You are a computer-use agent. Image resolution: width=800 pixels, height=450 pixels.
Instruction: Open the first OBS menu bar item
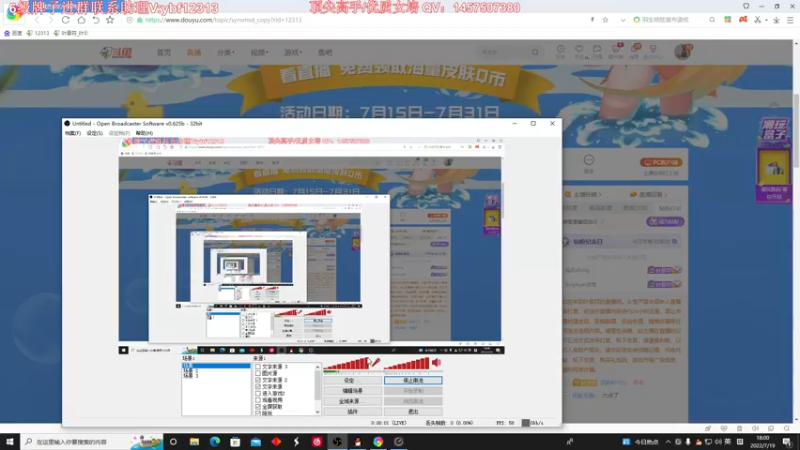tap(72, 133)
